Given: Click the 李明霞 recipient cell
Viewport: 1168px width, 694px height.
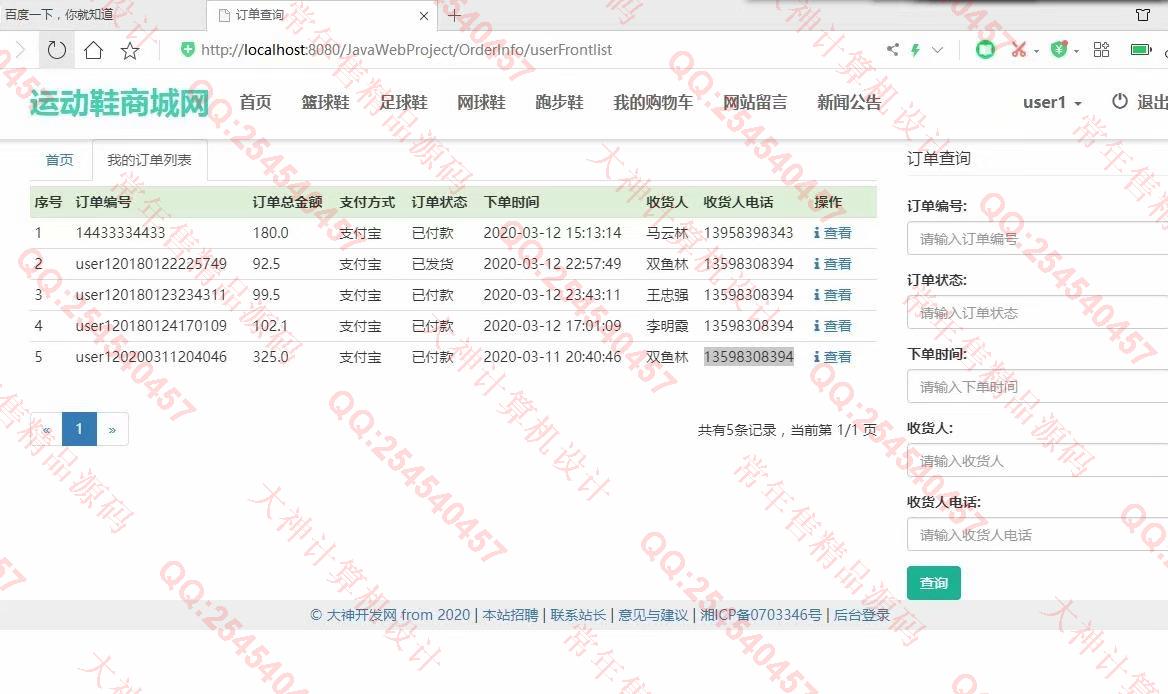Looking at the screenshot, I should click(x=667, y=326).
